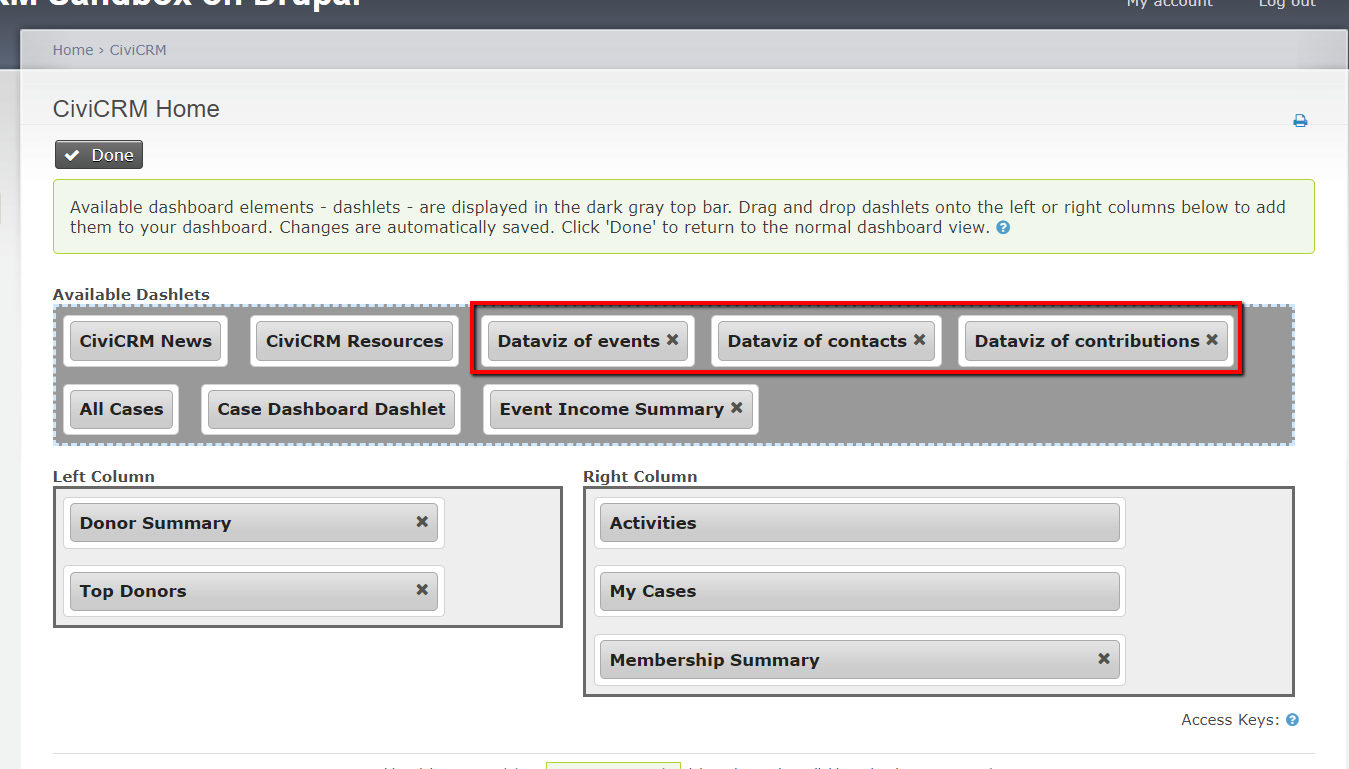This screenshot has width=1349, height=769.
Task: Click the My Cases dashlet
Action: [x=860, y=591]
